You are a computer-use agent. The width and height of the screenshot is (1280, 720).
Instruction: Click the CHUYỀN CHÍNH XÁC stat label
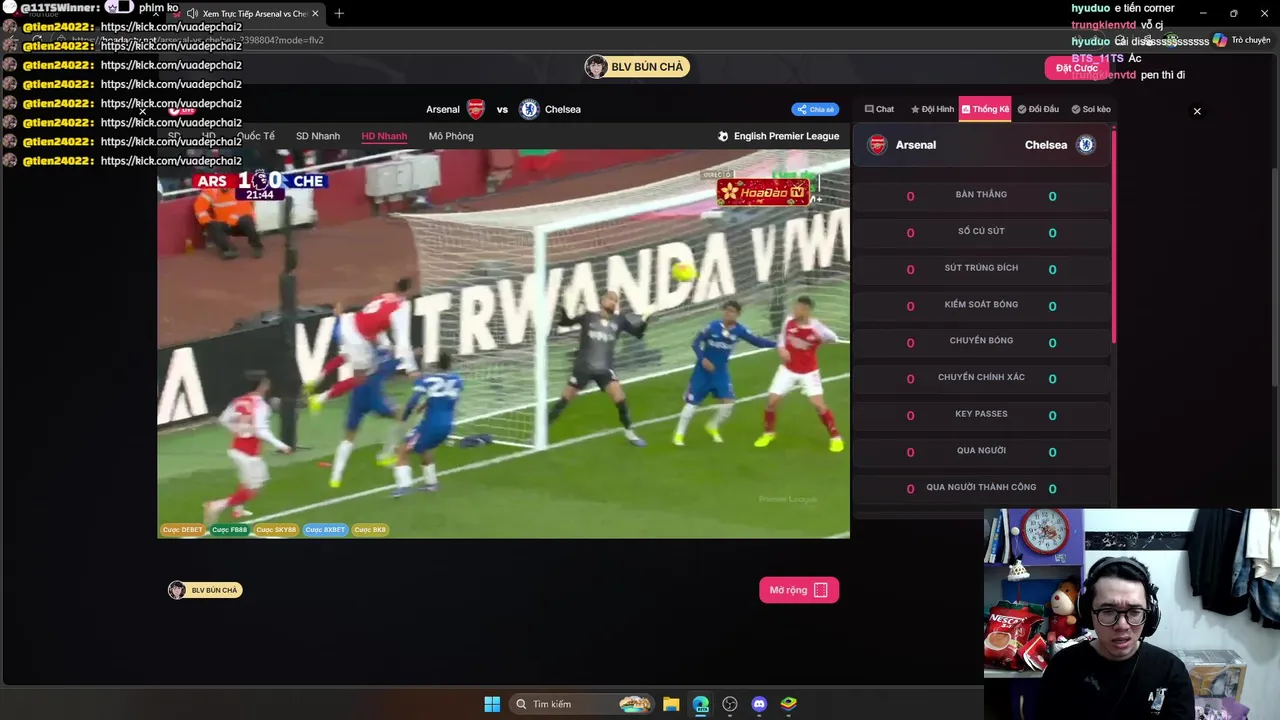pos(981,377)
